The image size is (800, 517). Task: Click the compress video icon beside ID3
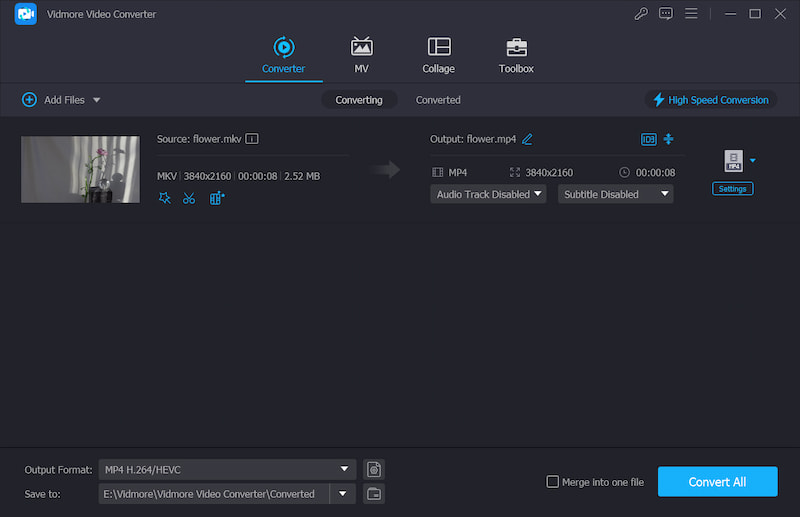pos(668,139)
